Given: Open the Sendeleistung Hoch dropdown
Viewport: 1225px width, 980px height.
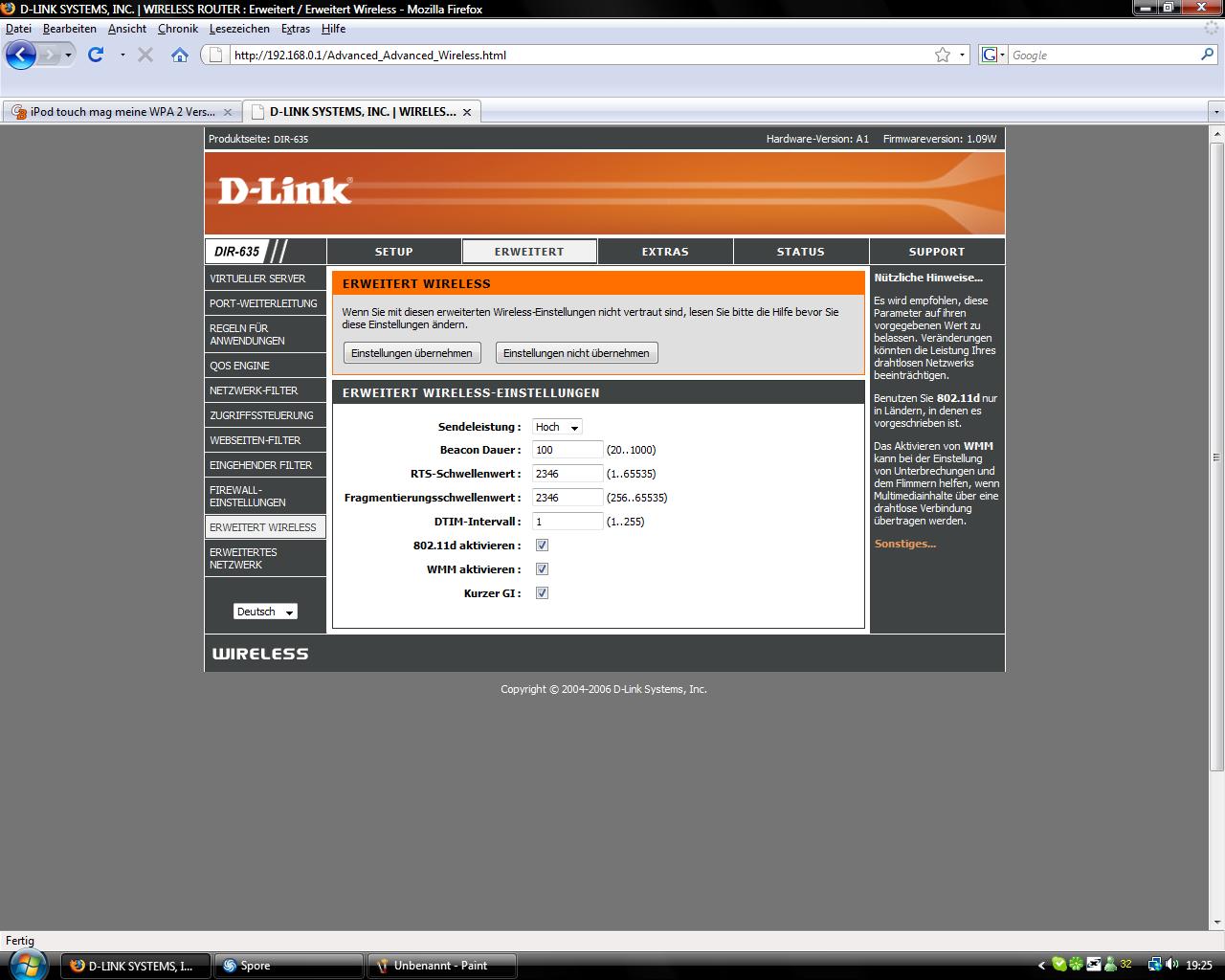Looking at the screenshot, I should [x=557, y=427].
